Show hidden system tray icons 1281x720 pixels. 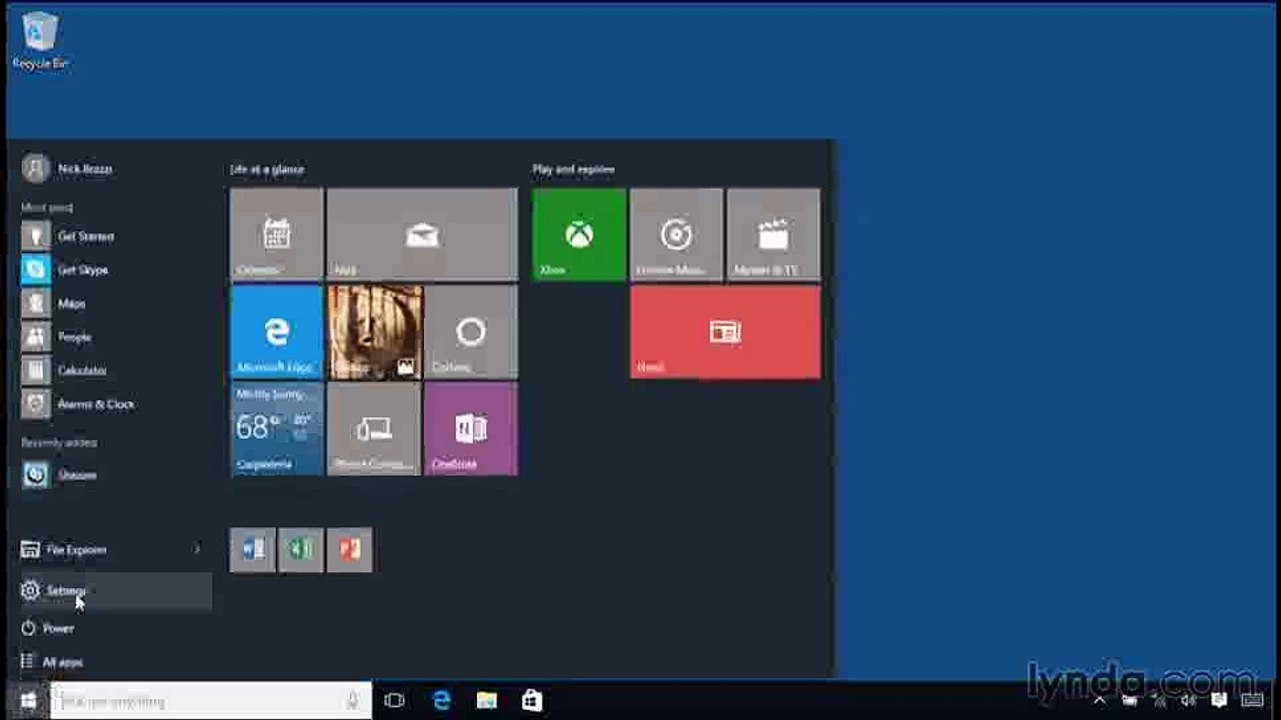1099,701
